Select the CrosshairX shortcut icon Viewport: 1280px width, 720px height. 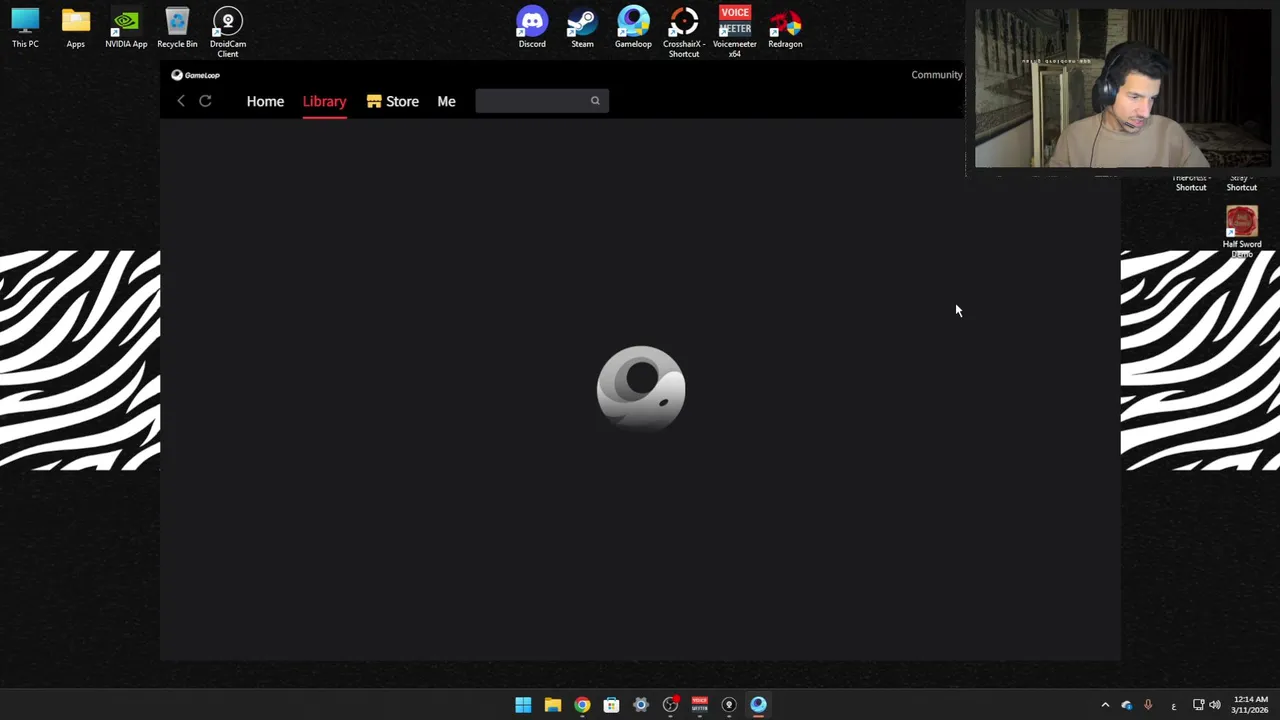[684, 32]
